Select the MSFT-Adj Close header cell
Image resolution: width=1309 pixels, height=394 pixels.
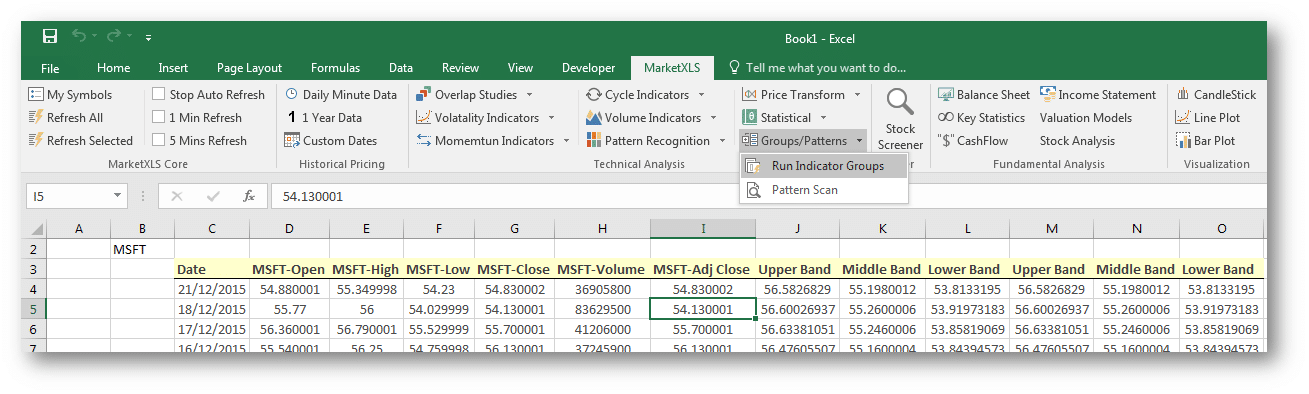coord(702,270)
